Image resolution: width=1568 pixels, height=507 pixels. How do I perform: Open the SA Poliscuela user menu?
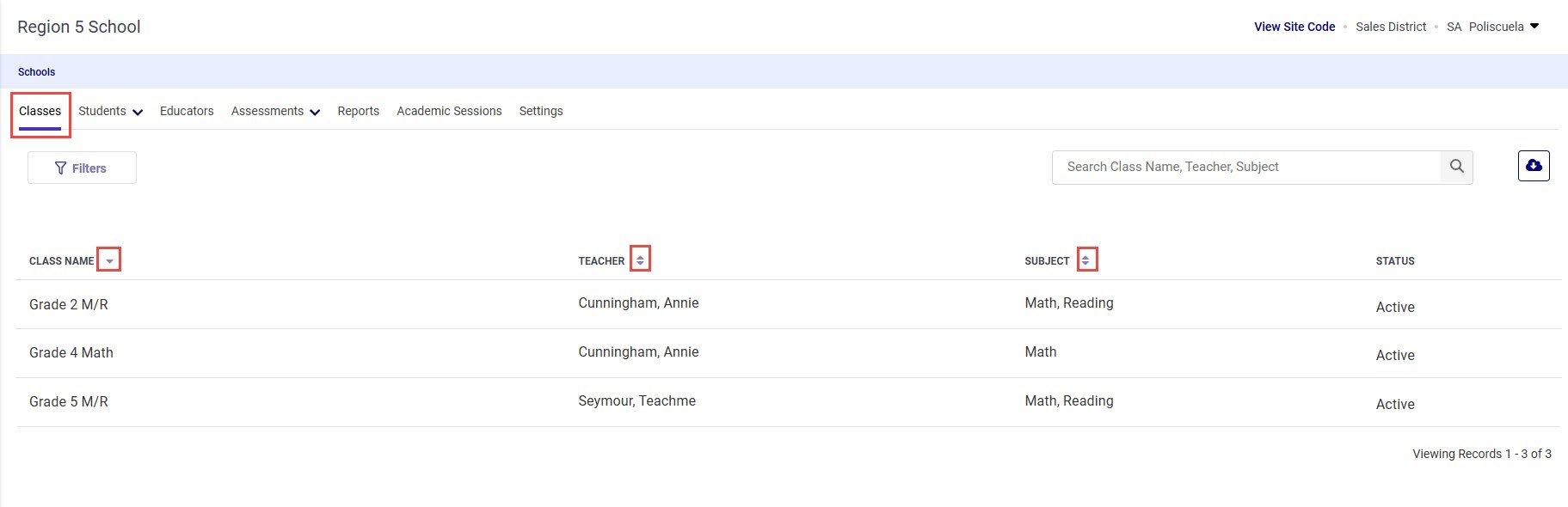[1493, 27]
